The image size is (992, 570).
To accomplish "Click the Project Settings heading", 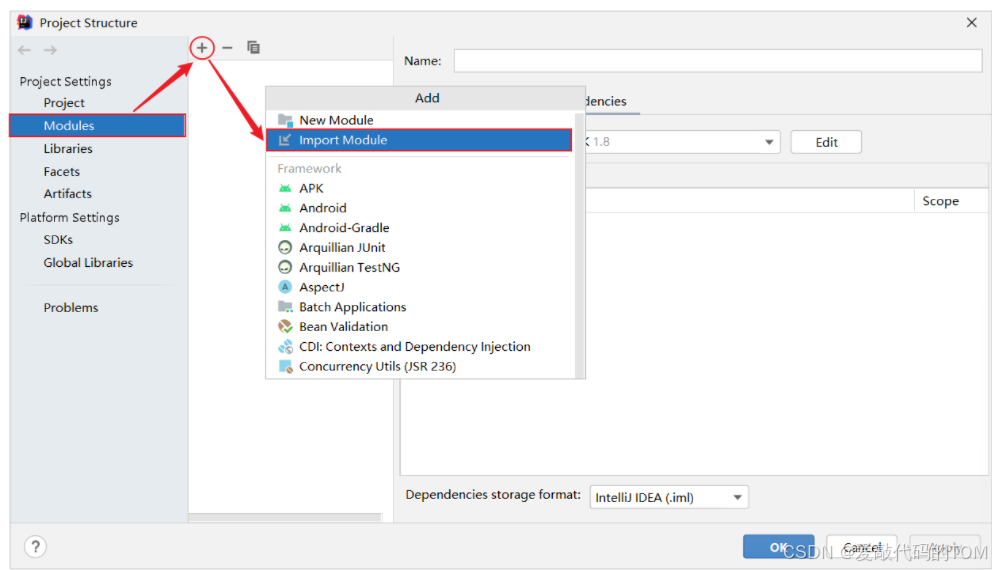I will click(x=65, y=82).
